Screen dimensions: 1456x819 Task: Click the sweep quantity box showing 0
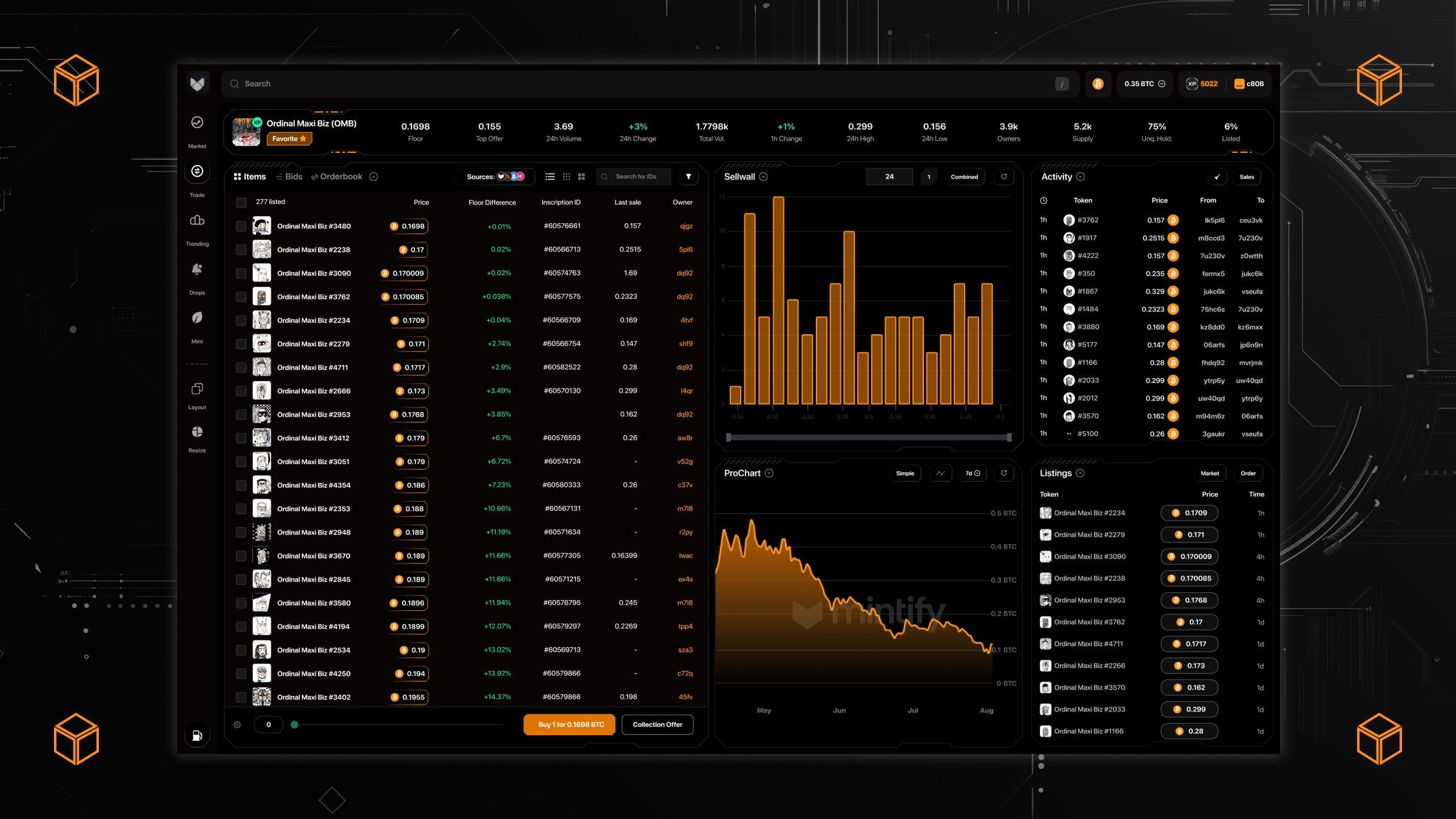[x=269, y=724]
